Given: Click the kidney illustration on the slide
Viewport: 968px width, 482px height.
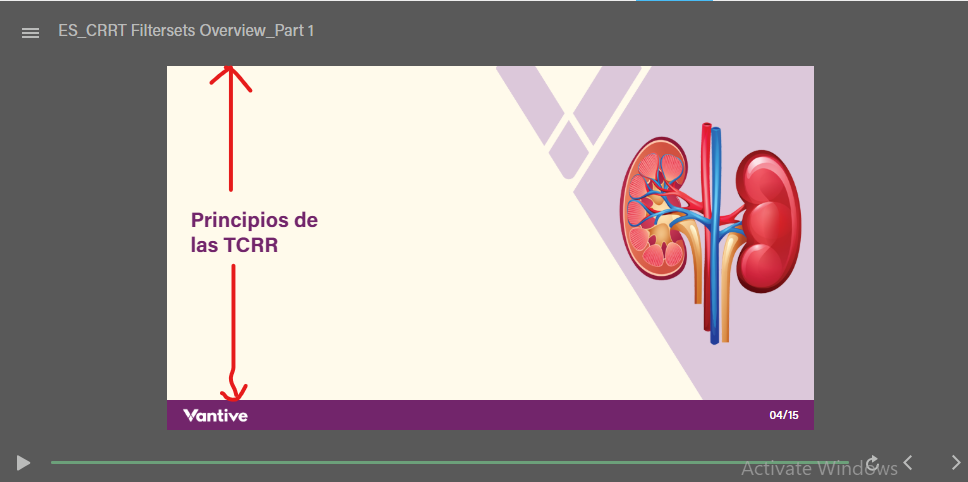Looking at the screenshot, I should (x=711, y=233).
